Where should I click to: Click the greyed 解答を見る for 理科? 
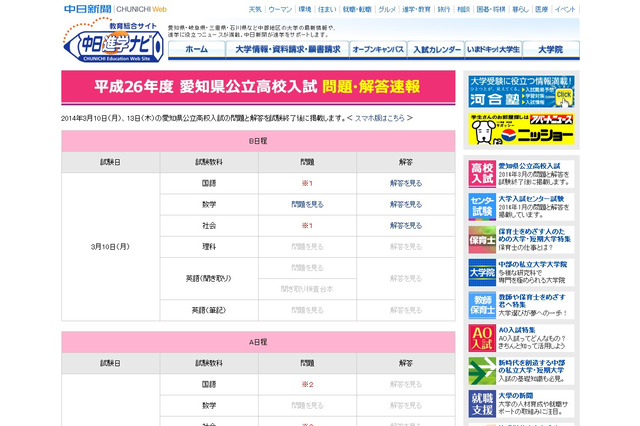pos(406,247)
